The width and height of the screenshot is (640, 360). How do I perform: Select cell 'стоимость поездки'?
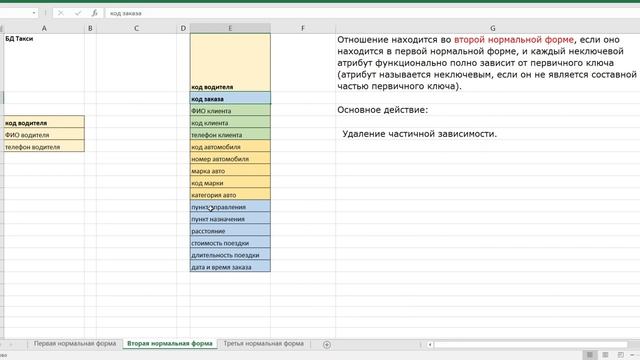pyautogui.click(x=230, y=242)
